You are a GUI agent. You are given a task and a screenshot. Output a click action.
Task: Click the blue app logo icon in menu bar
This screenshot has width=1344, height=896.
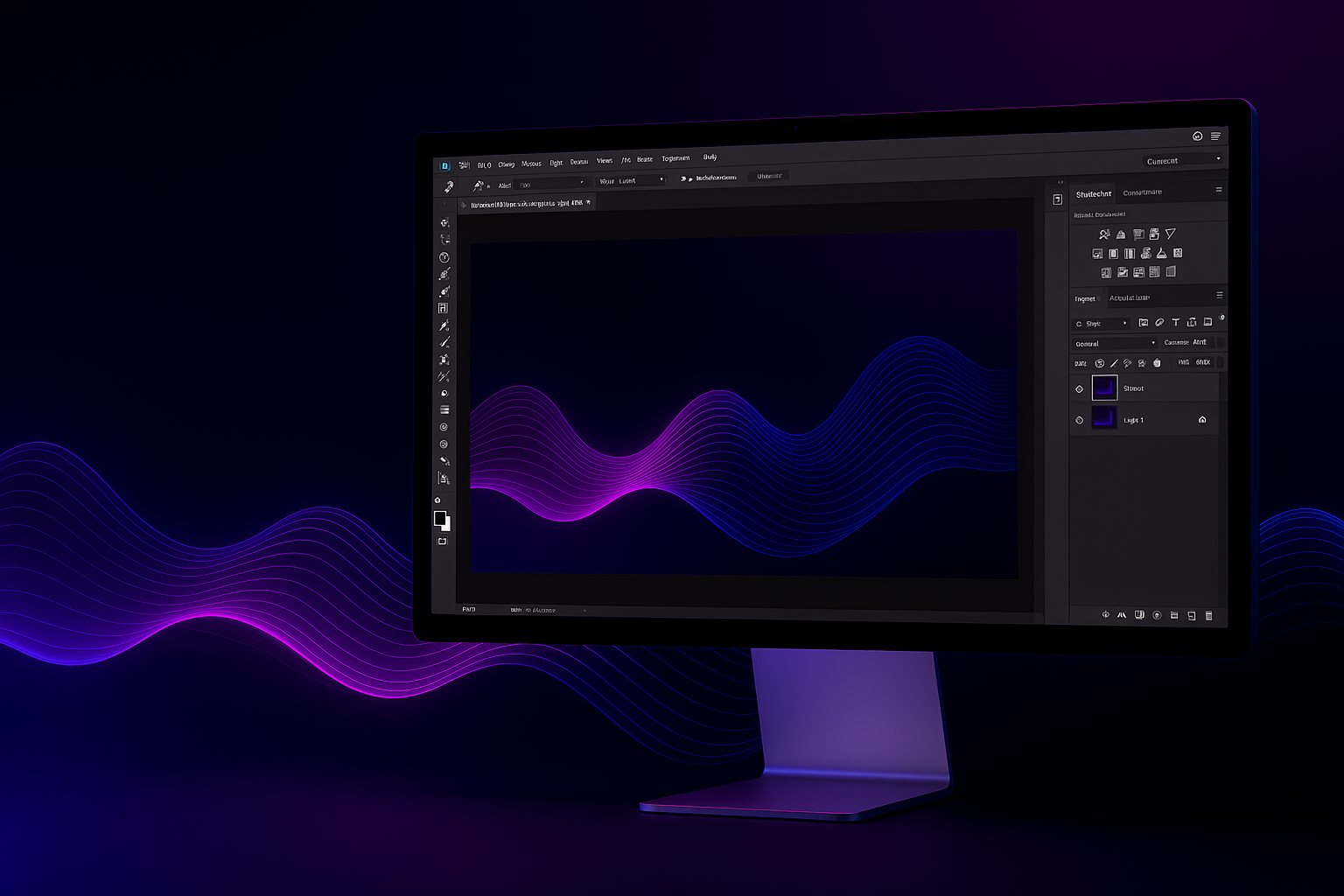coord(444,165)
